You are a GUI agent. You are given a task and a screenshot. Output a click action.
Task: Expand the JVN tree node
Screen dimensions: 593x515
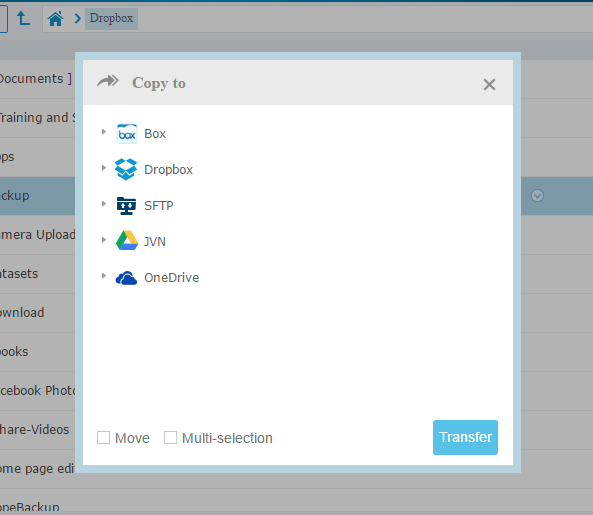coord(104,240)
